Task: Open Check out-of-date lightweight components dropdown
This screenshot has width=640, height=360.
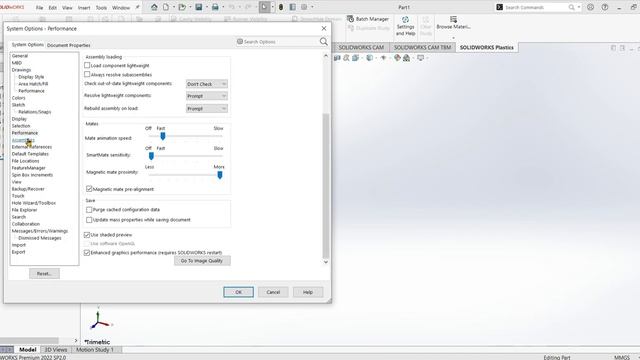Action: [x=207, y=84]
